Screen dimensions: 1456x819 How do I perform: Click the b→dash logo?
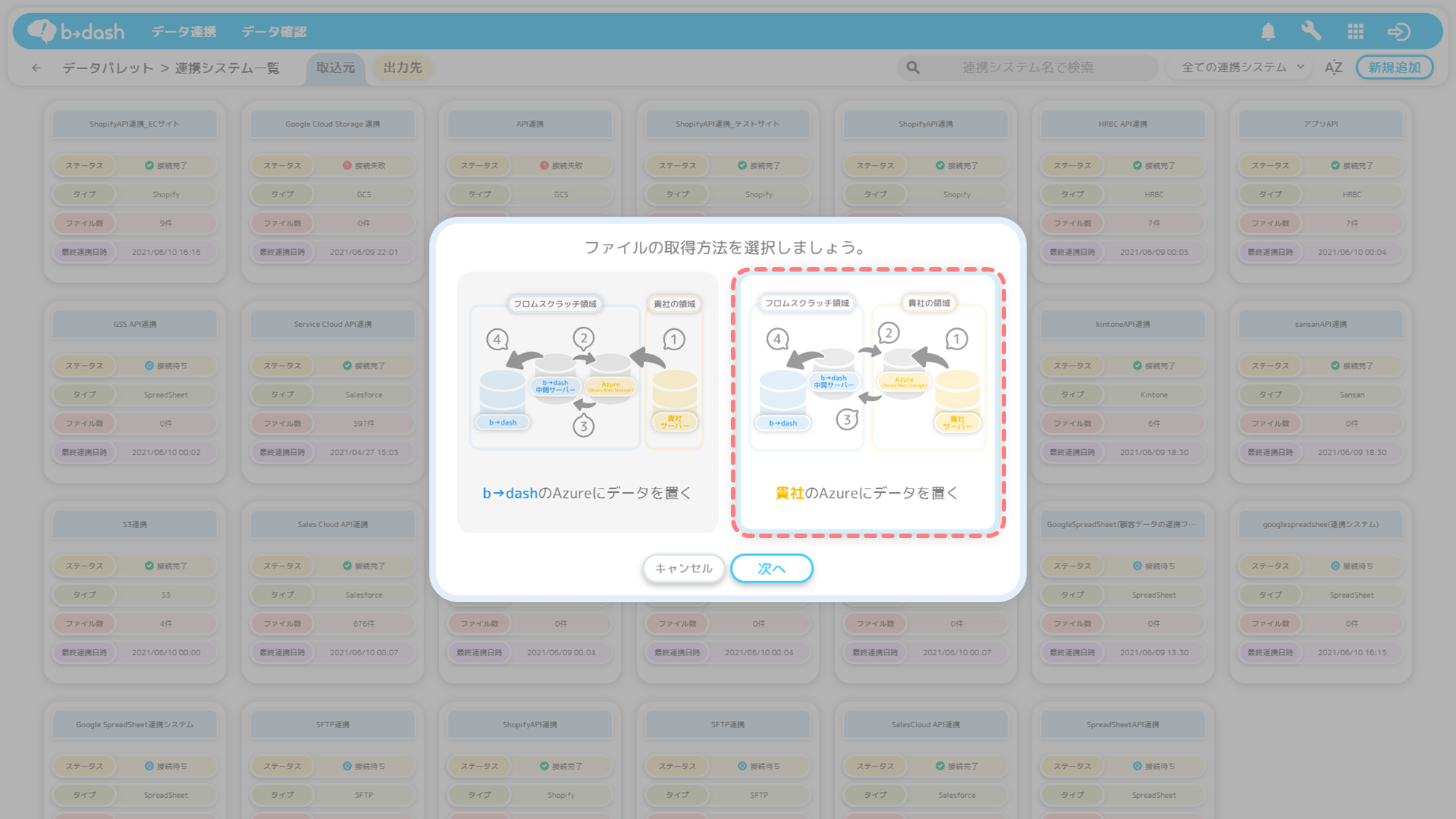click(x=76, y=31)
